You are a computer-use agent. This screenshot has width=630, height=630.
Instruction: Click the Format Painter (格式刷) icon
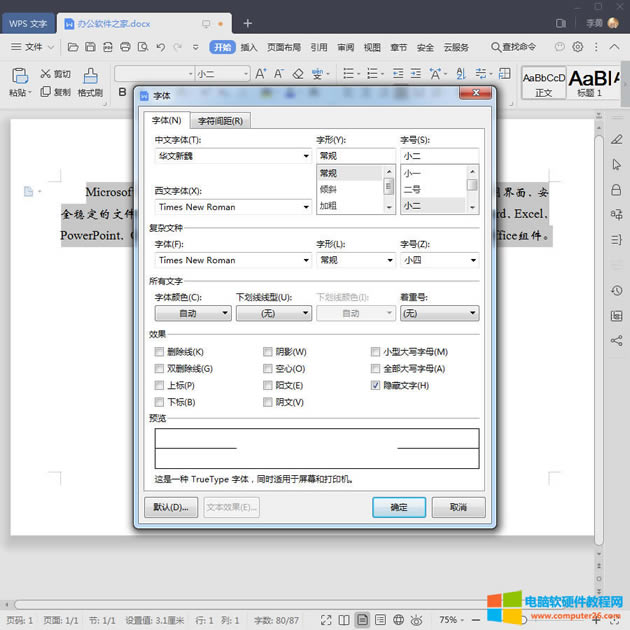click(90, 76)
